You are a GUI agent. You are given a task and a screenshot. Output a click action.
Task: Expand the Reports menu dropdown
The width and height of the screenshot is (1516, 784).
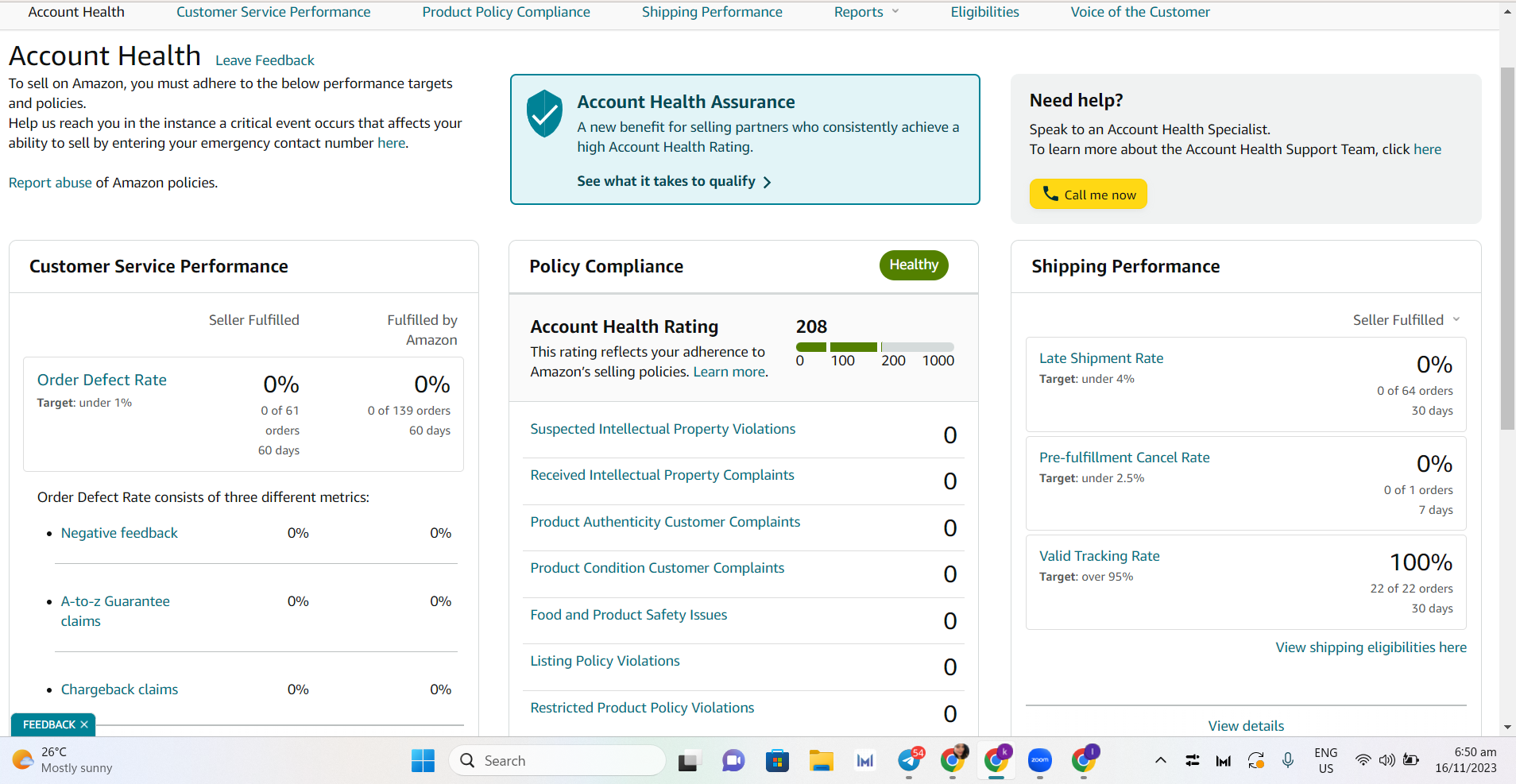(866, 12)
